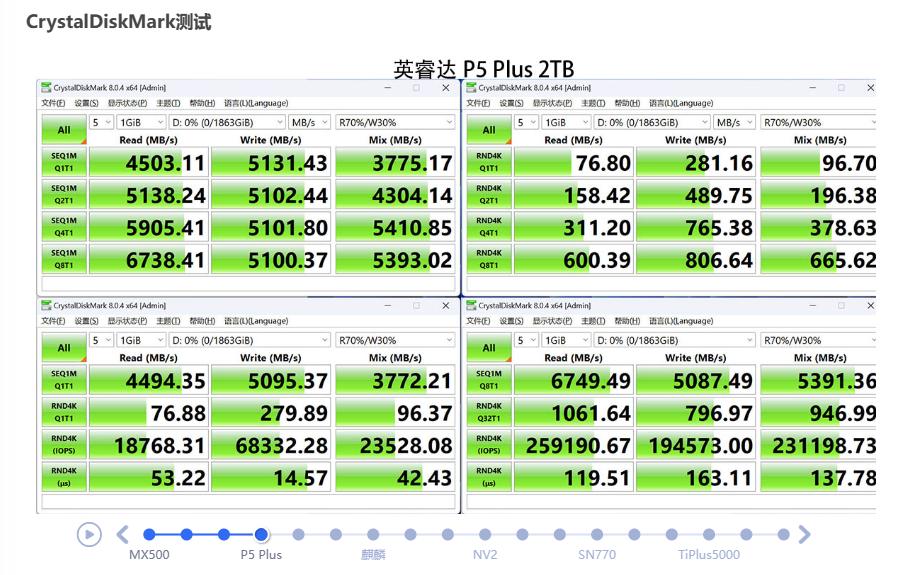
Task: Click the latency value 53.22
Action: click(178, 479)
